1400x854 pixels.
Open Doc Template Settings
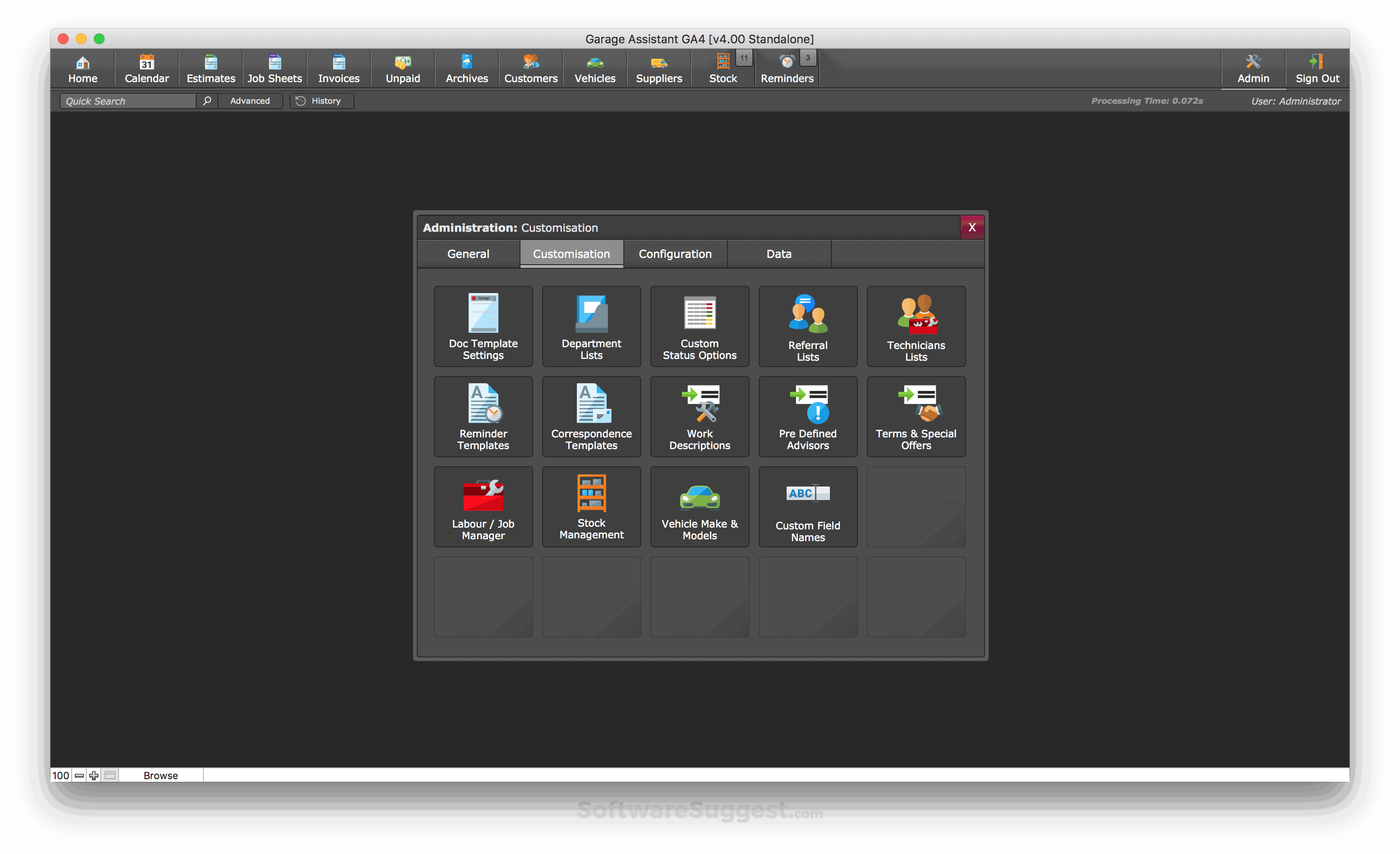pyautogui.click(x=483, y=326)
